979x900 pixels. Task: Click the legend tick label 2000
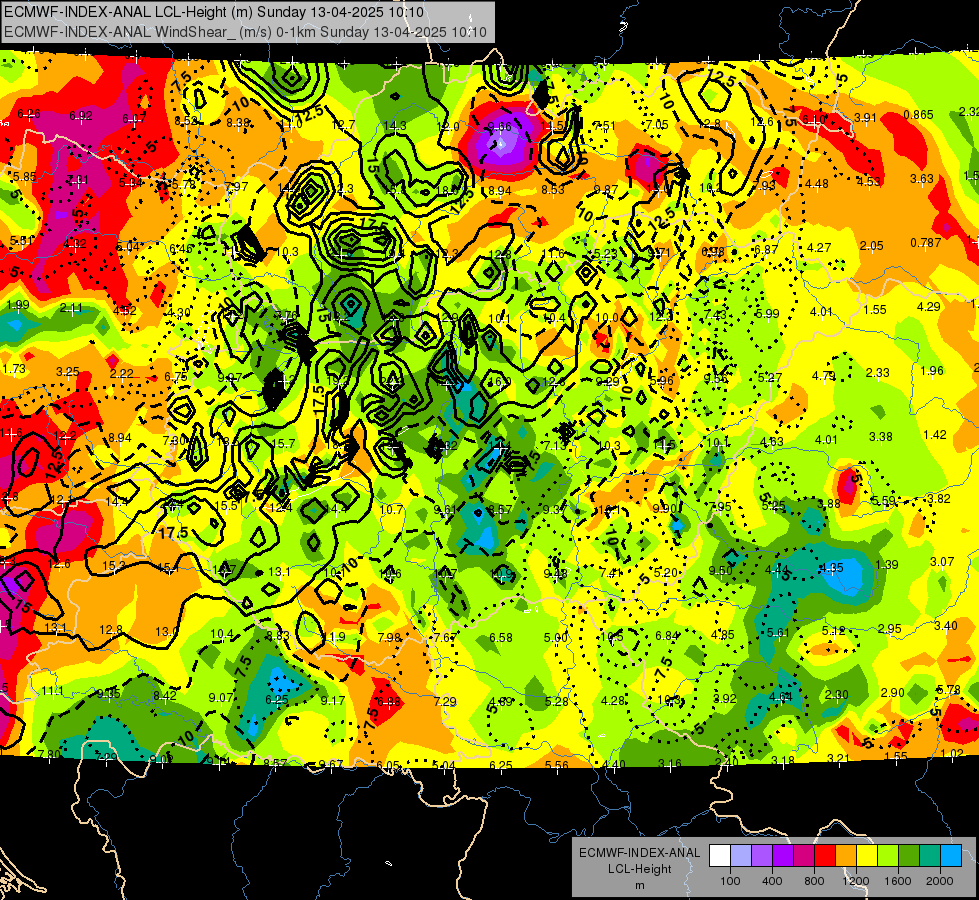[939, 881]
